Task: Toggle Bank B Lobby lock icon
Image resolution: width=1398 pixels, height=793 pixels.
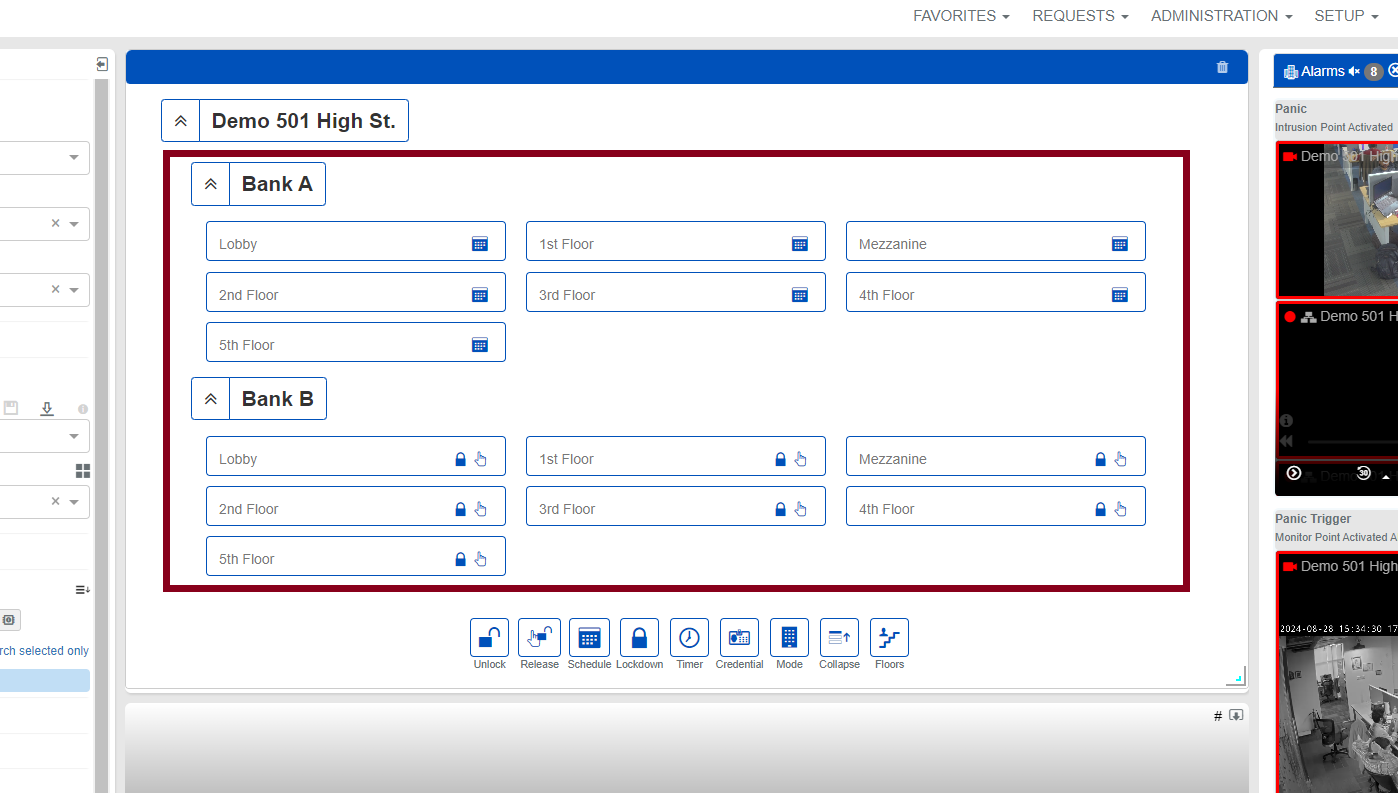Action: [460, 459]
